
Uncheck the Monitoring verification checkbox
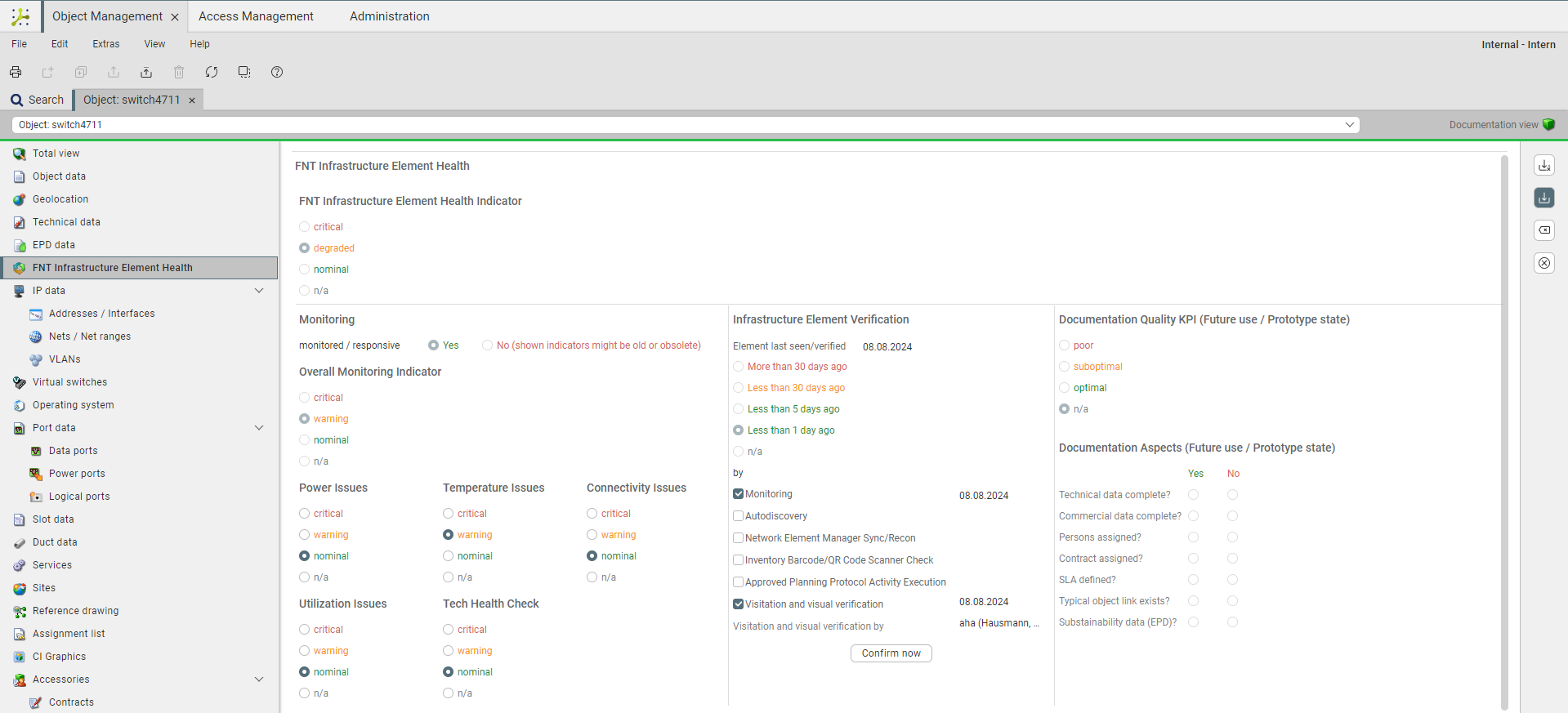click(739, 494)
